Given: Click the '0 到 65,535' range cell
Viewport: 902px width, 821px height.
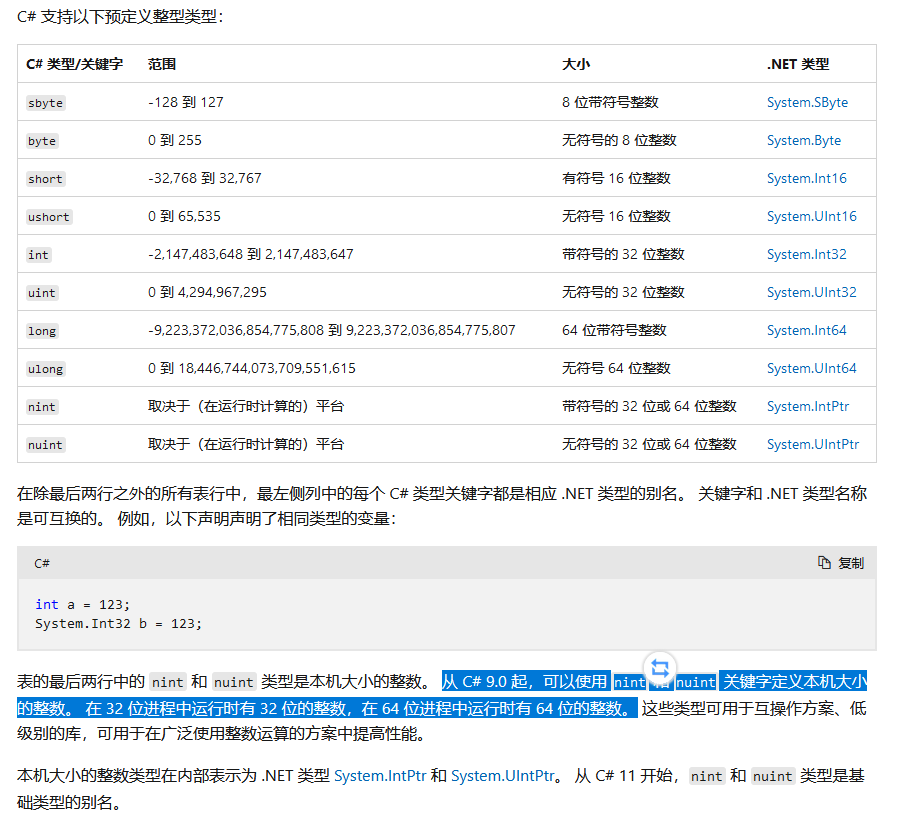Looking at the screenshot, I should coord(184,216).
